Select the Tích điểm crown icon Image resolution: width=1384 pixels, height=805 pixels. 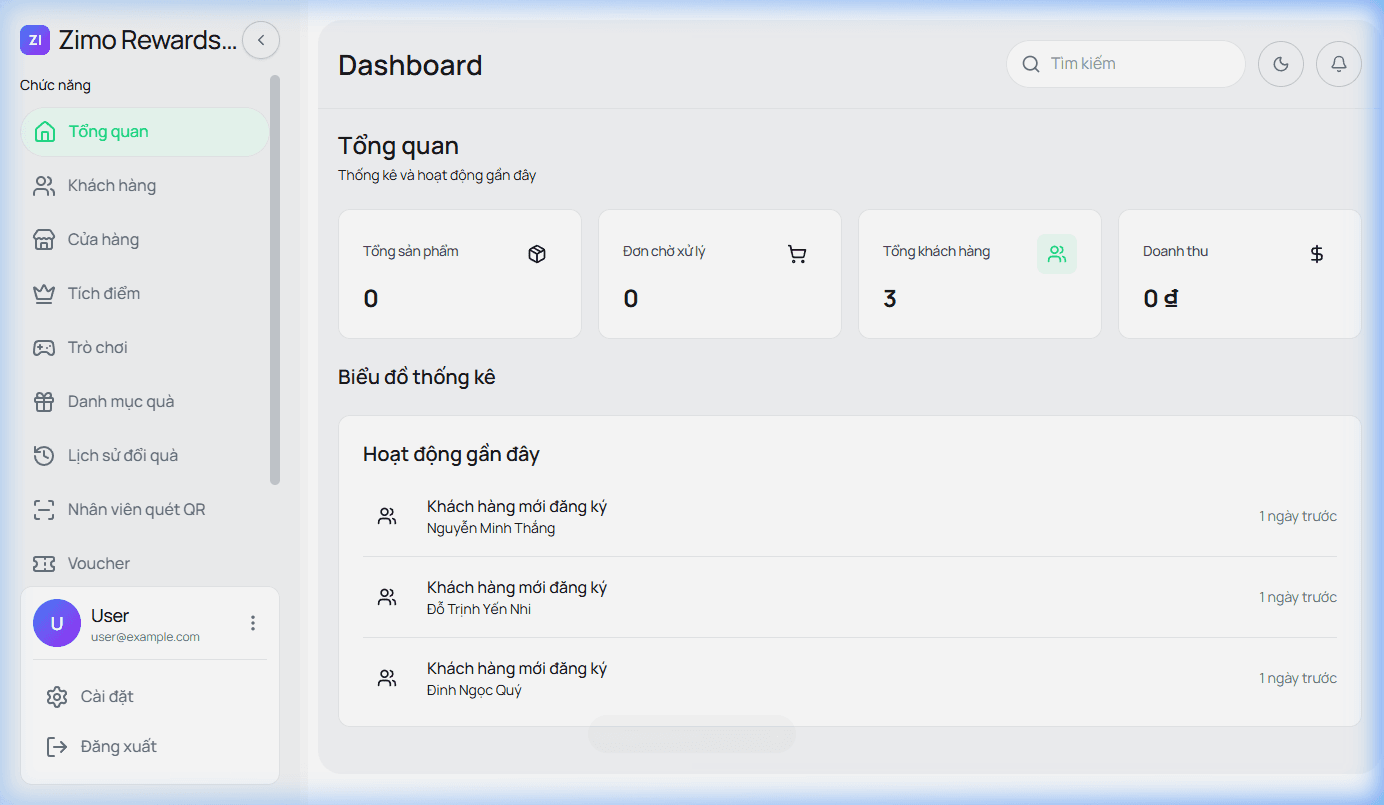pos(44,293)
